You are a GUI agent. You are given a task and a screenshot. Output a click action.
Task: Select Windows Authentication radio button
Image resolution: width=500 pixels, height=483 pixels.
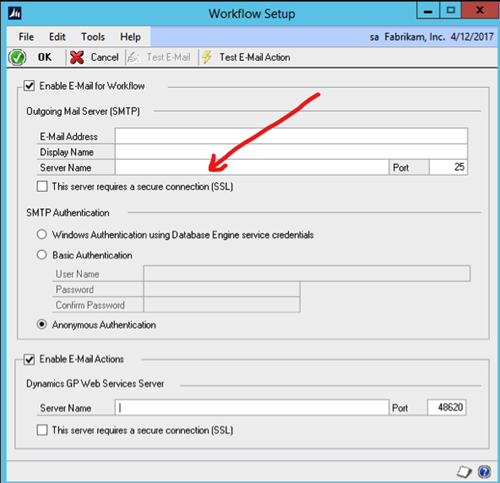pos(42,234)
